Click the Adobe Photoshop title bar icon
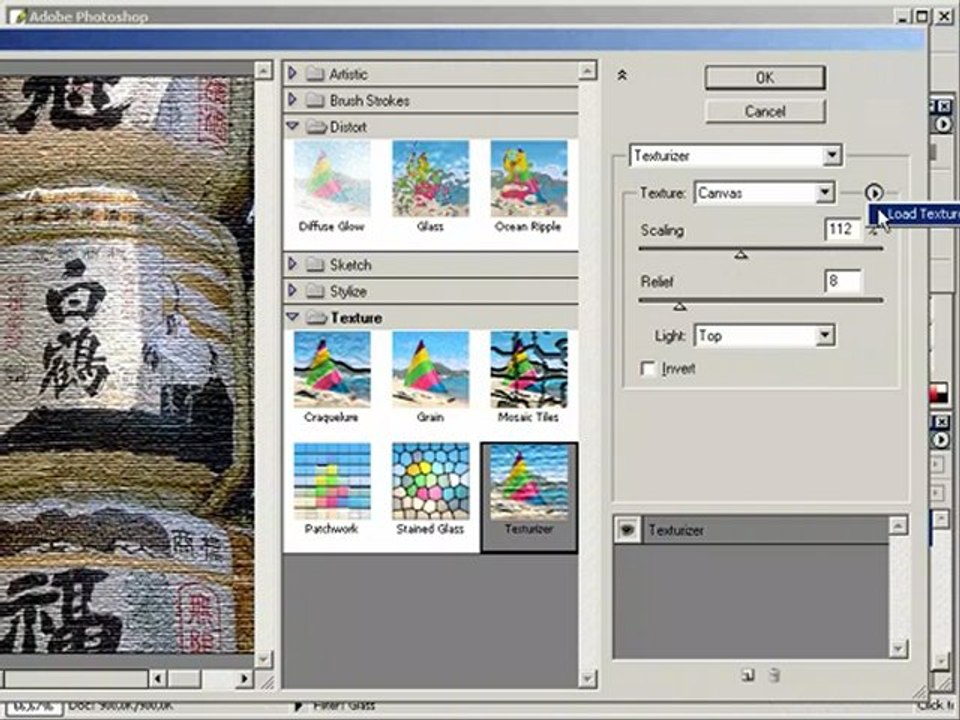 click(19, 17)
